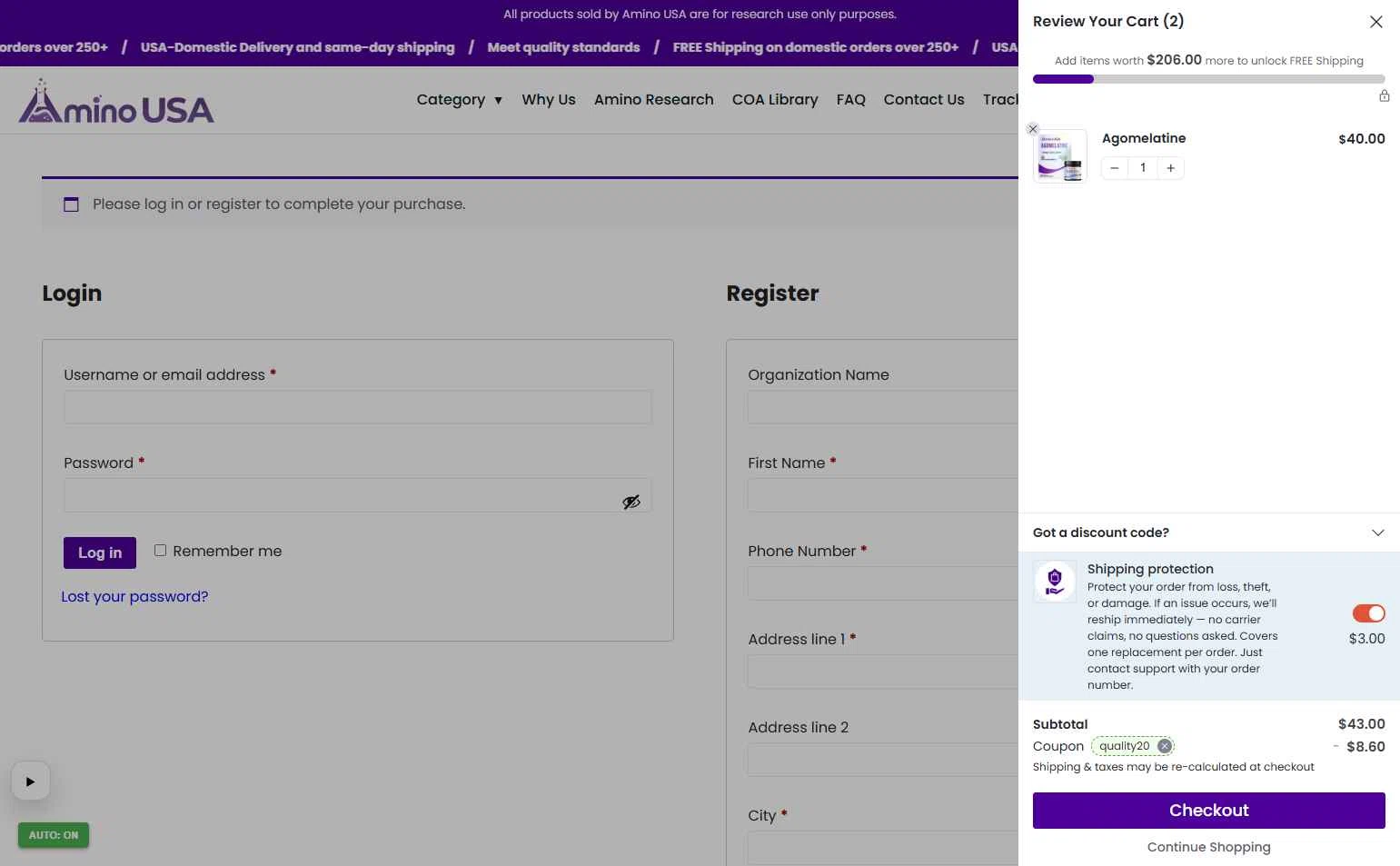The width and height of the screenshot is (1400, 866).
Task: Open the Agomelatine product thumbnail
Action: coord(1060,156)
